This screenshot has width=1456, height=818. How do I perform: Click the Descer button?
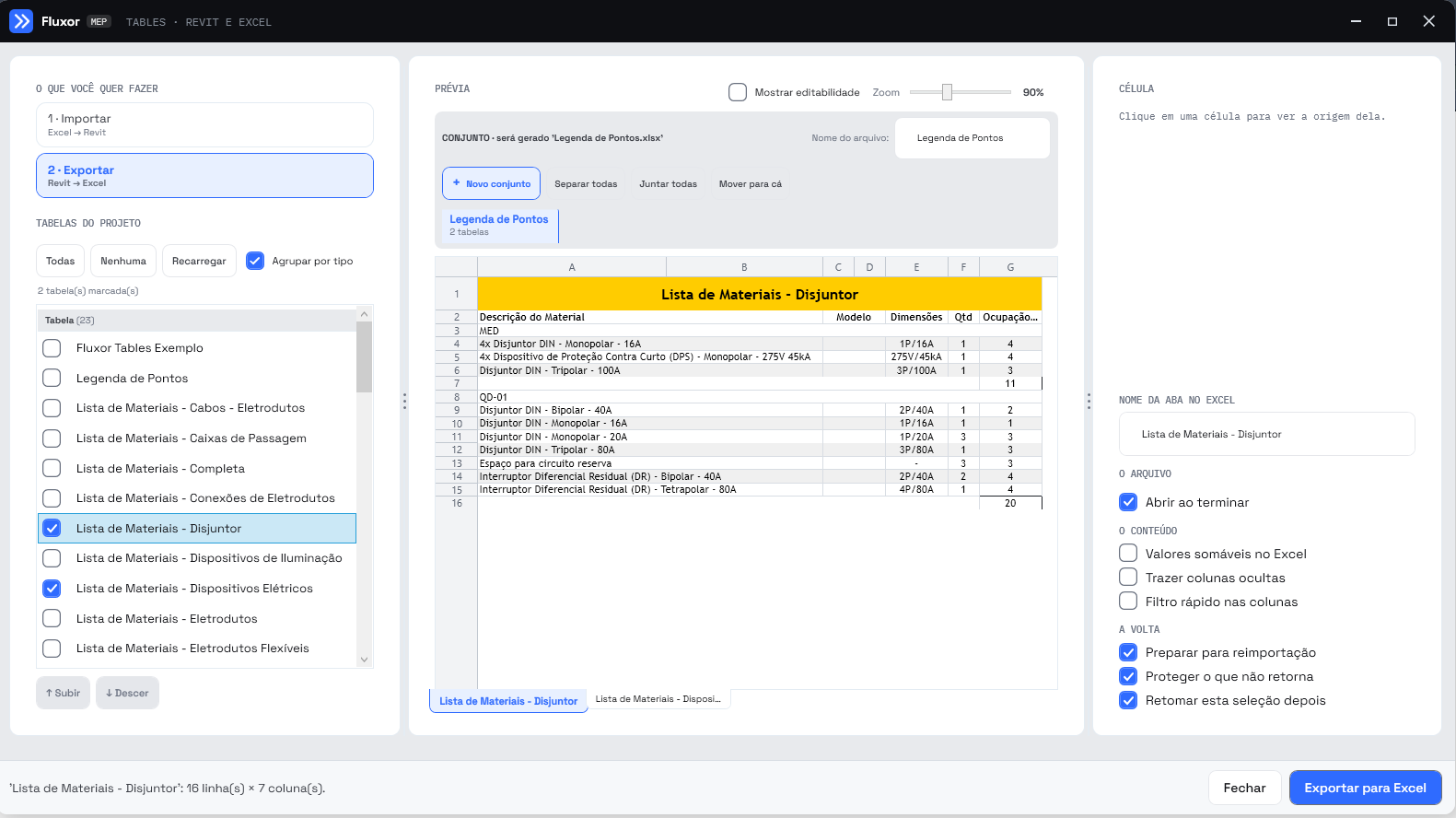[127, 693]
